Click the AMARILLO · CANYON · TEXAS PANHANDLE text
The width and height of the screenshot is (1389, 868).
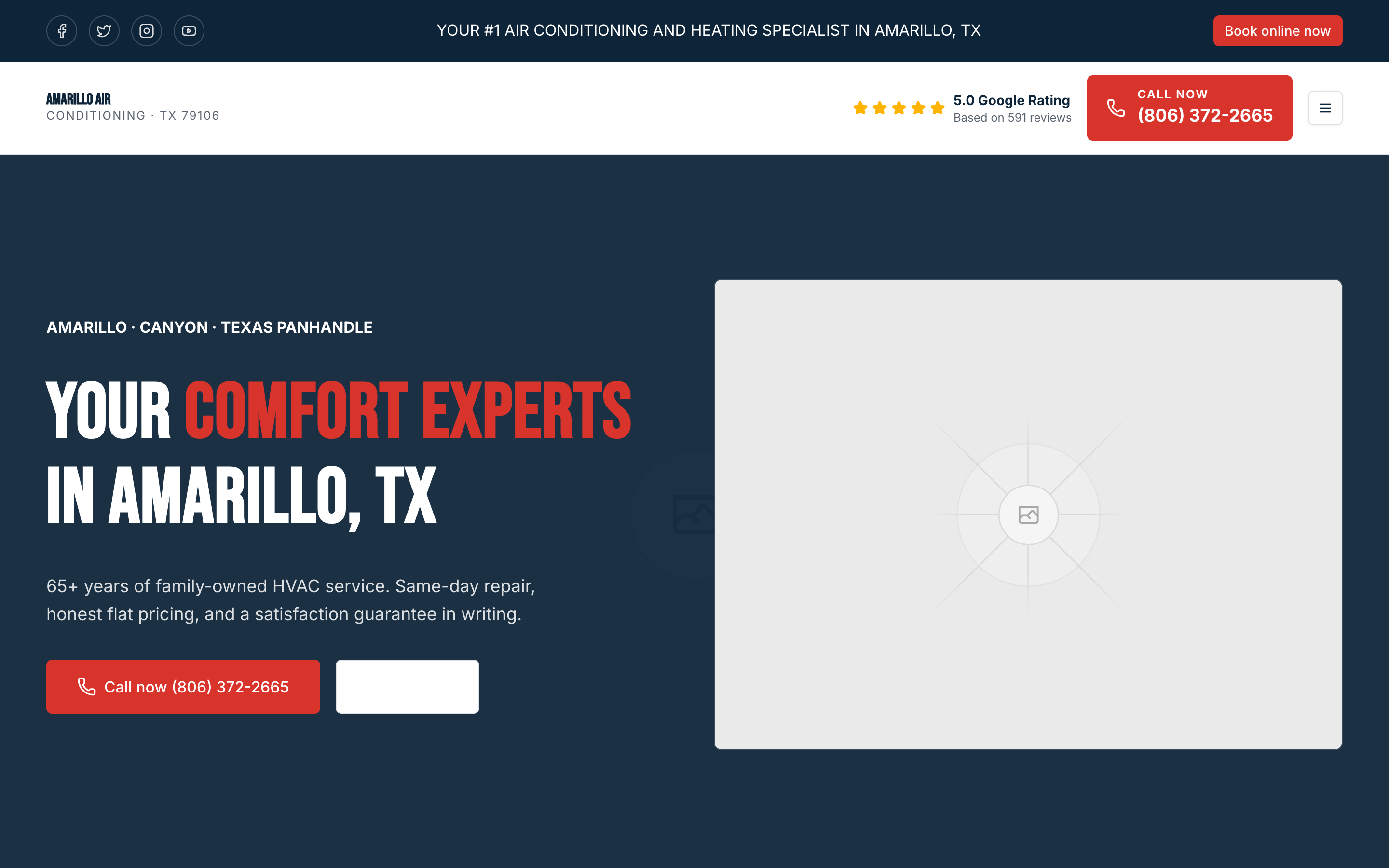[209, 327]
